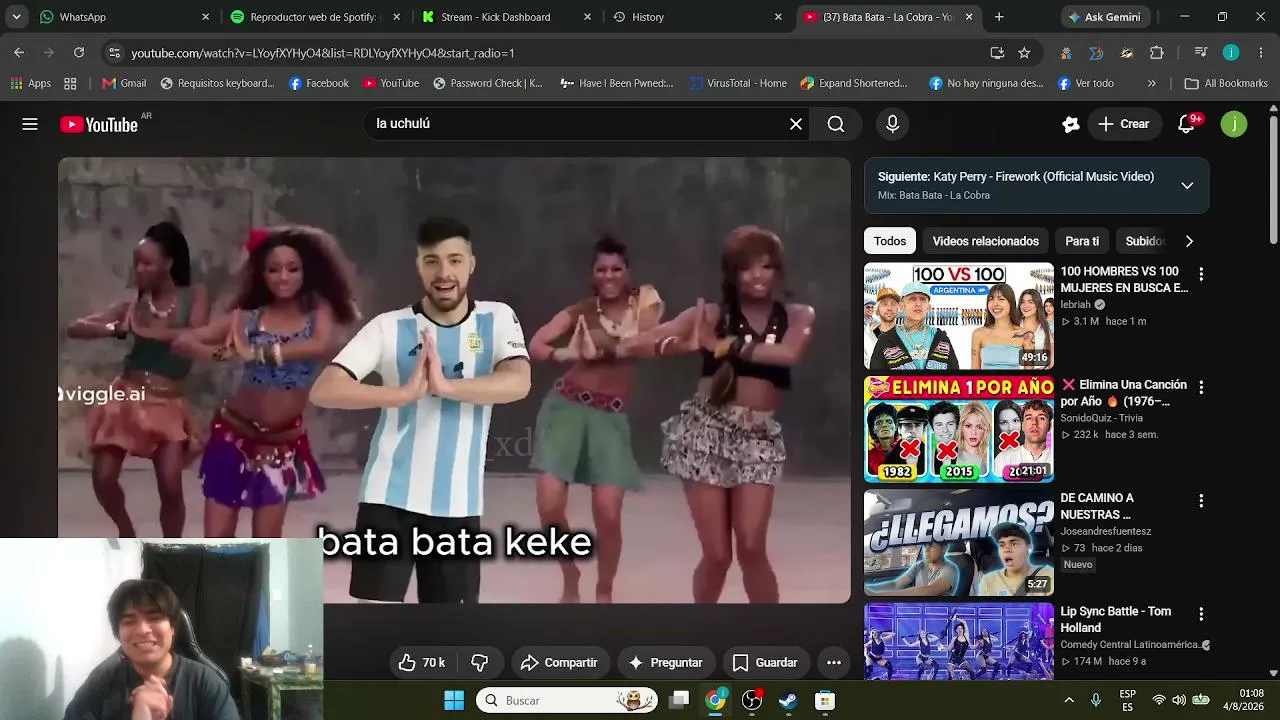Open the lebriah channel link
The width and height of the screenshot is (1280, 720).
(1076, 305)
